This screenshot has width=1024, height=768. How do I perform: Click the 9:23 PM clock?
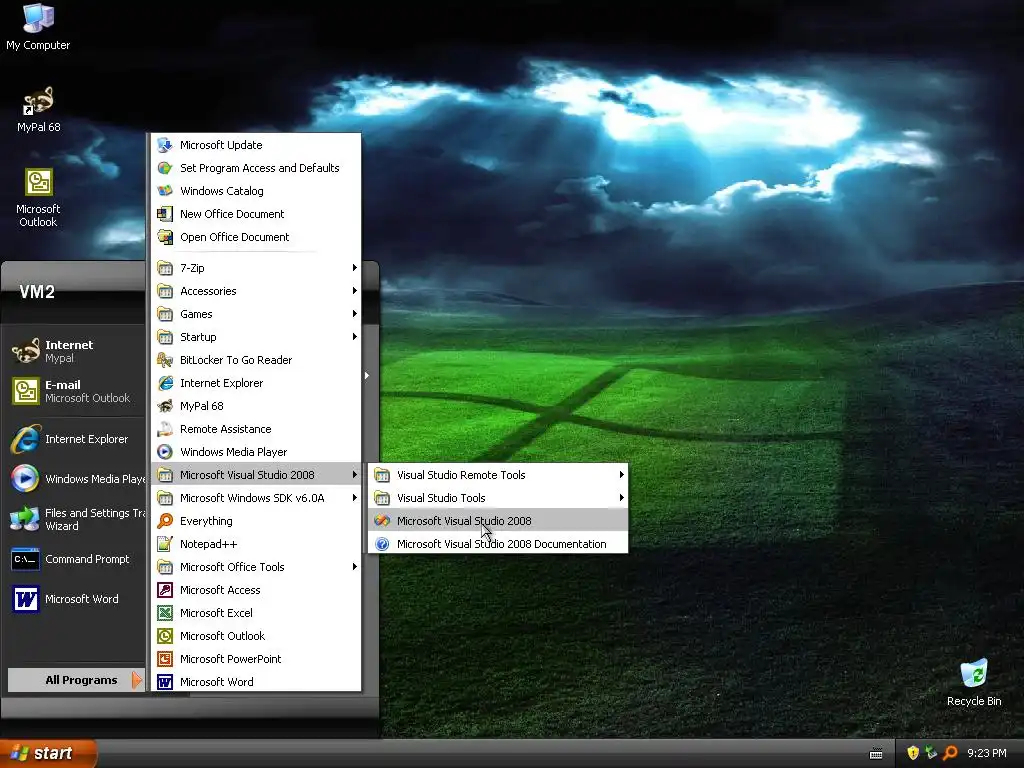tap(987, 753)
